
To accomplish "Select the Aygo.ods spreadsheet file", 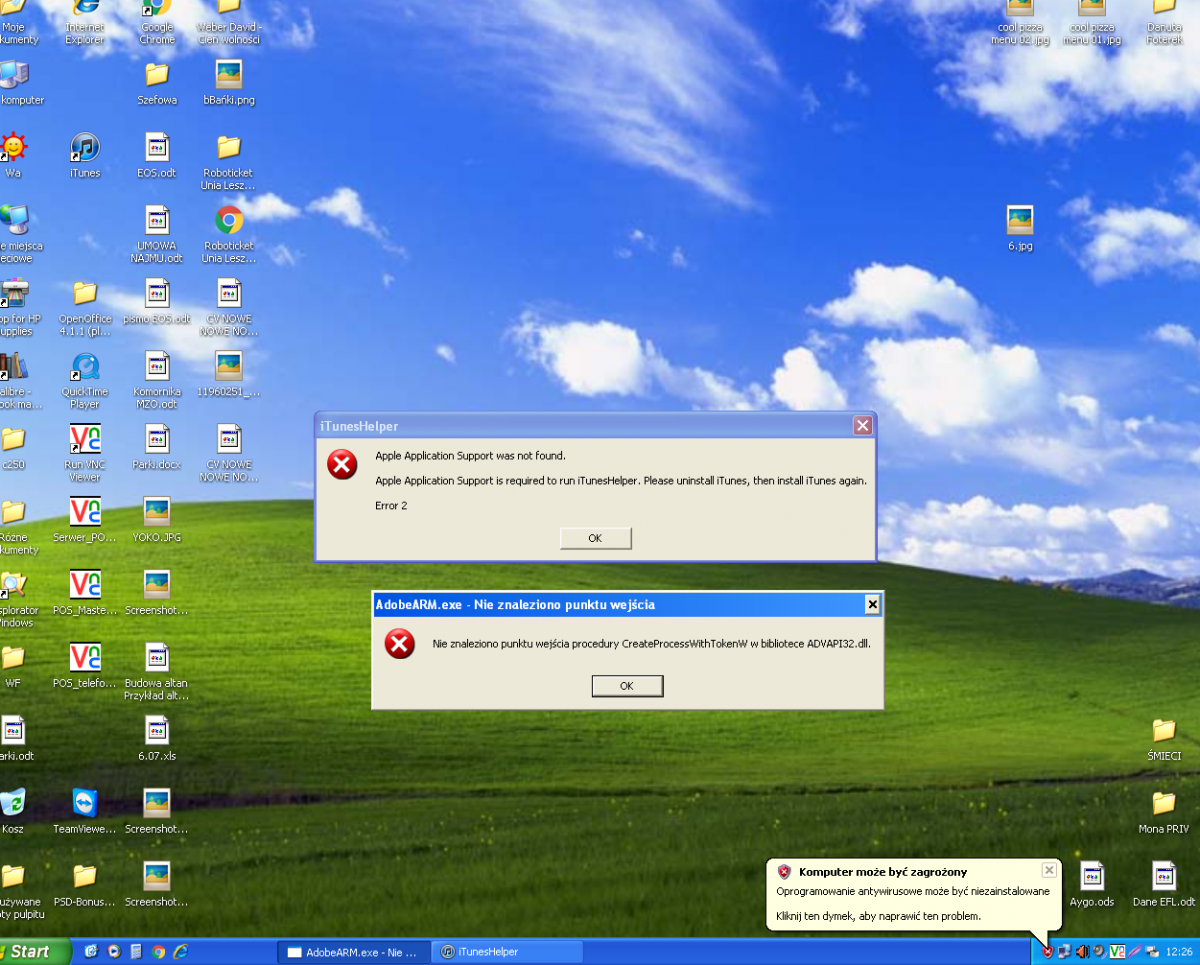I will click(x=1092, y=885).
